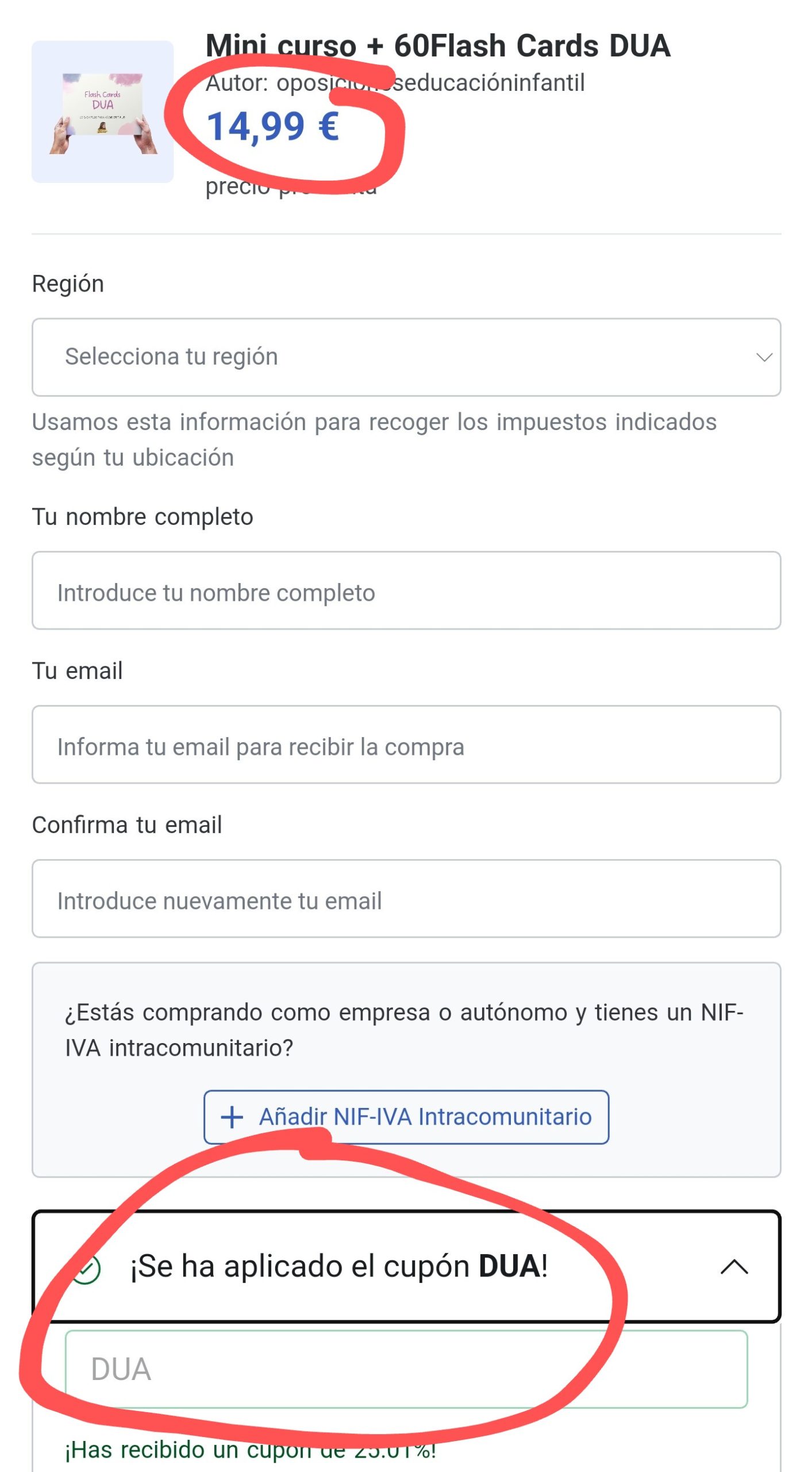Click the Flash Cards DUA product thumbnail

click(x=102, y=112)
